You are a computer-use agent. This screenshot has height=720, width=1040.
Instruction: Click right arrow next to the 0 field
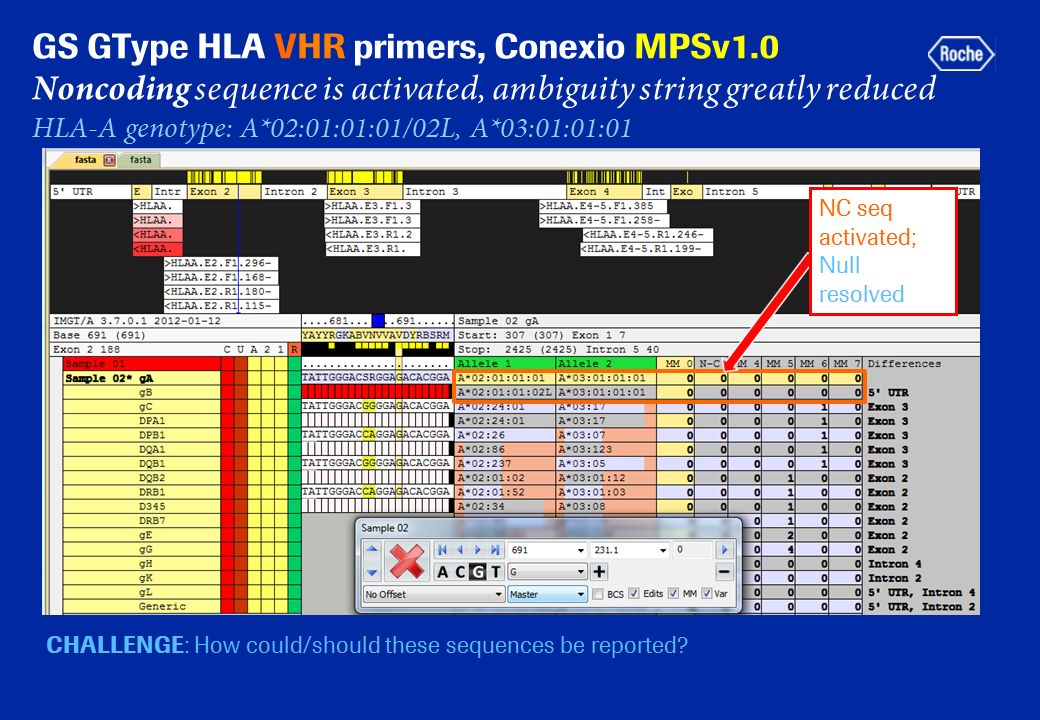point(724,550)
